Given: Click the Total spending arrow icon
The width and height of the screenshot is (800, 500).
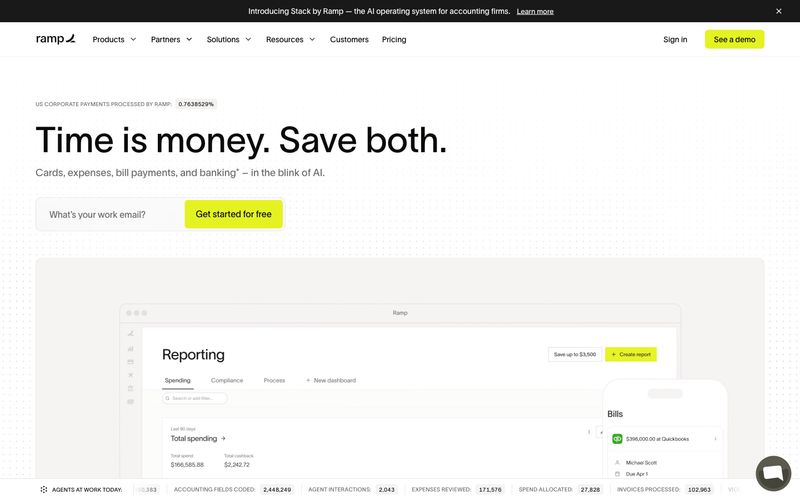Looking at the screenshot, I should pos(223,438).
